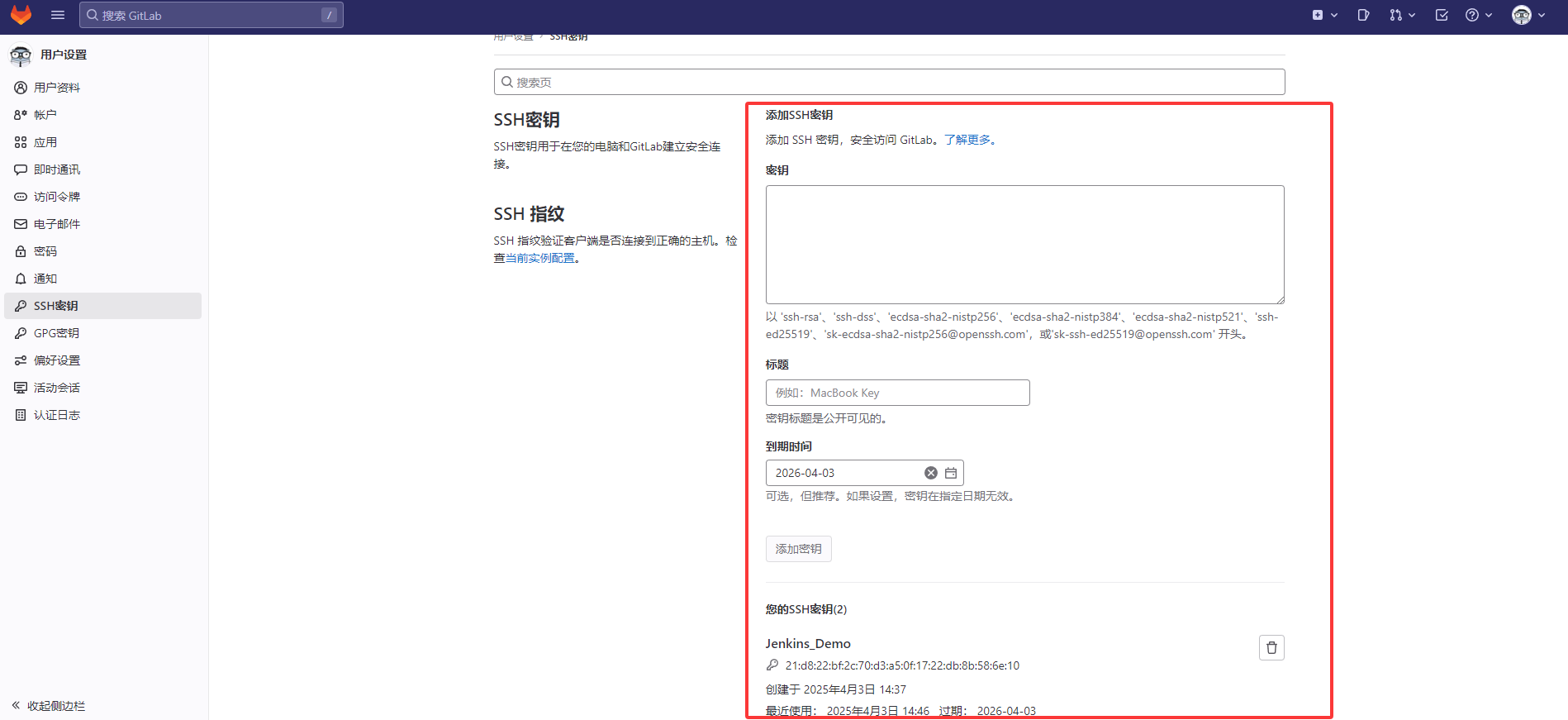
Task: Follow the 了解更多 link
Action: click(967, 140)
